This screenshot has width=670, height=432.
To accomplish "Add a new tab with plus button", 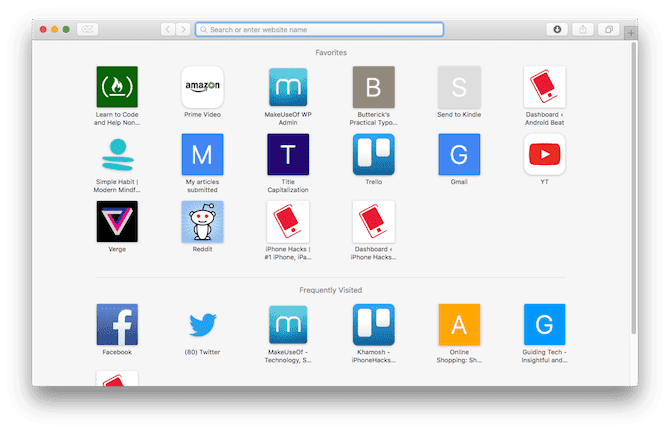I will (631, 32).
